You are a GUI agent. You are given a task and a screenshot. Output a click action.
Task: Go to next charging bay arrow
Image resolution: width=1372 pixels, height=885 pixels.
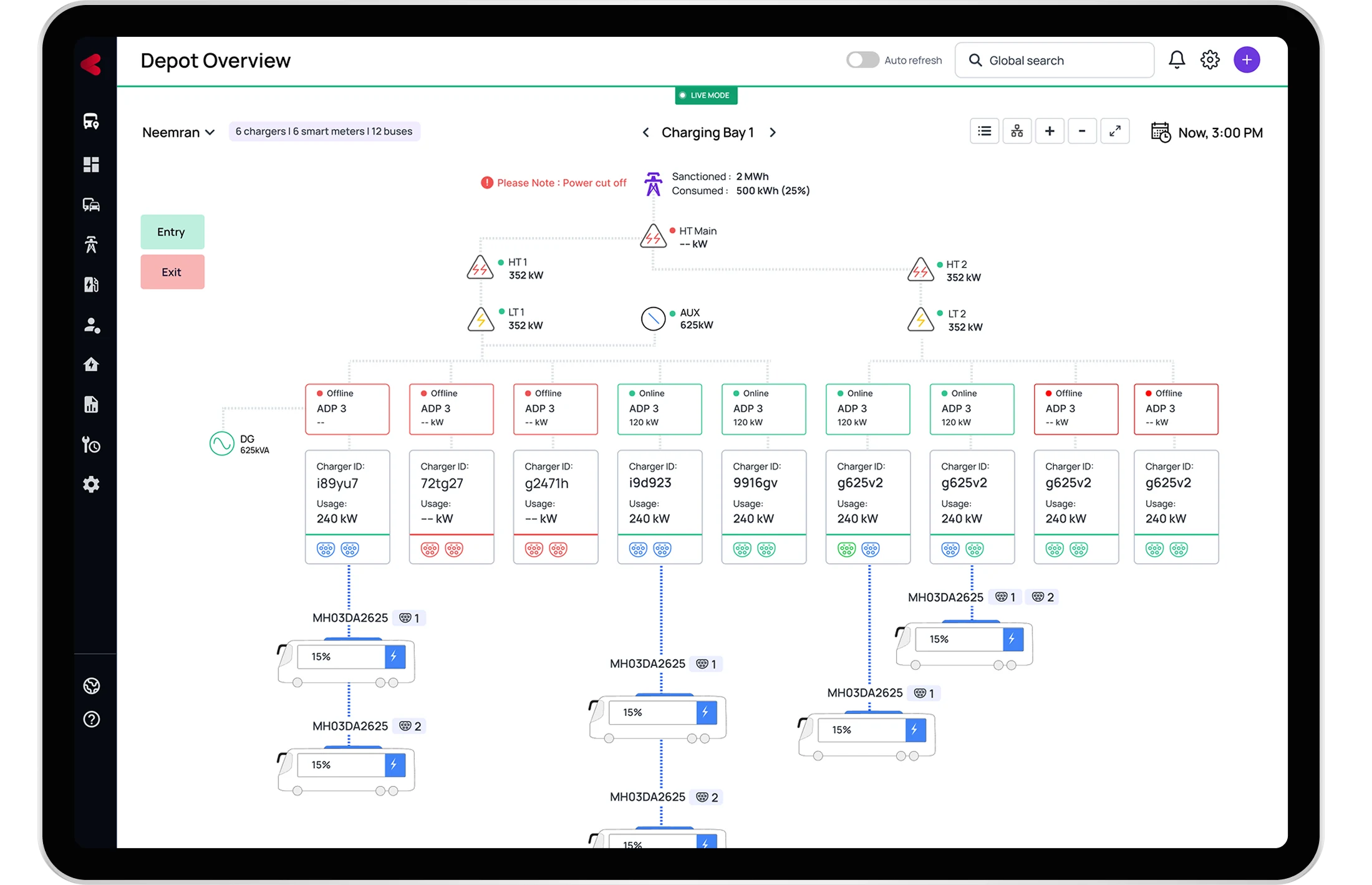pos(773,132)
